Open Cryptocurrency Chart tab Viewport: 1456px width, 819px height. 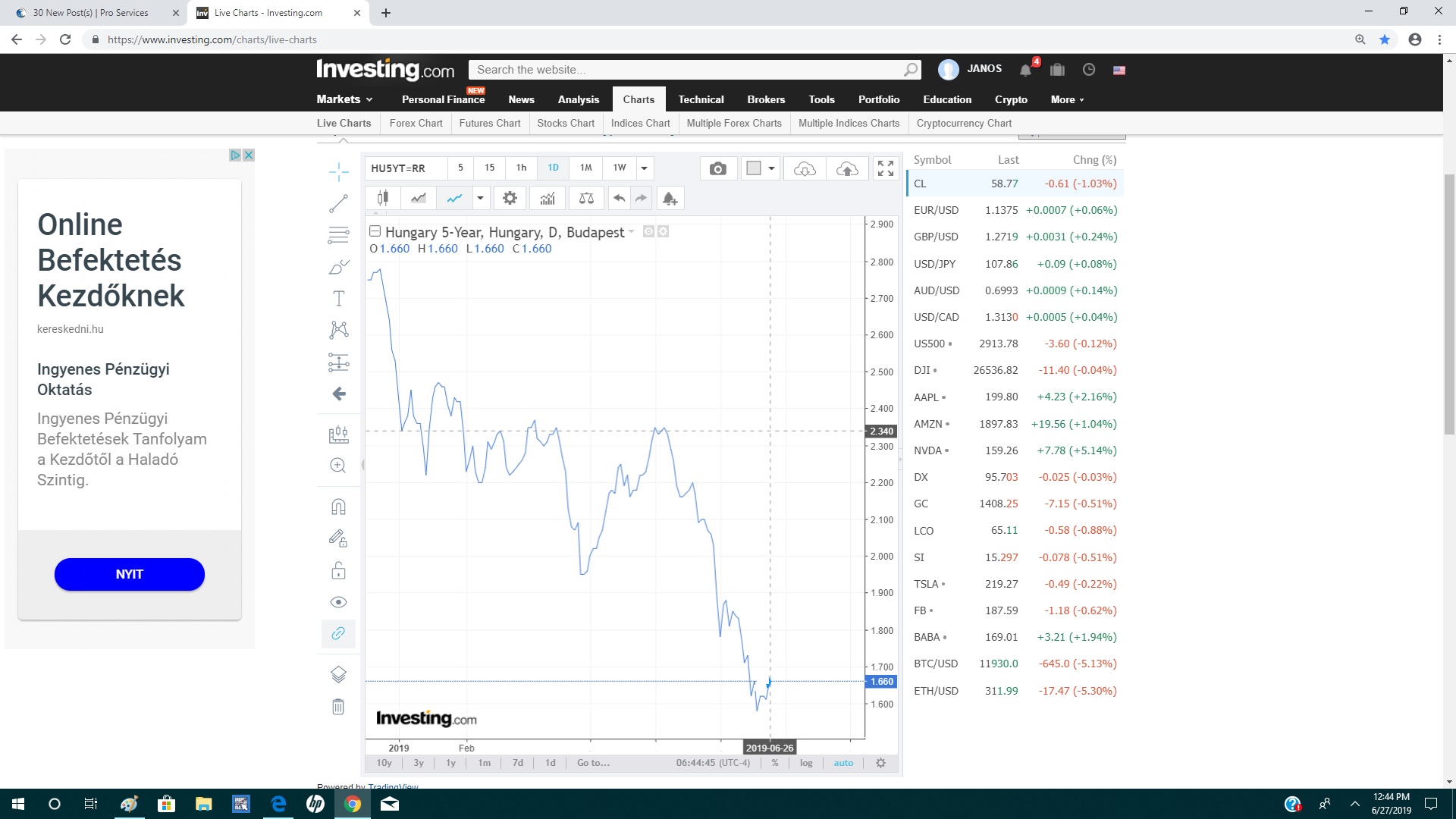coord(964,123)
